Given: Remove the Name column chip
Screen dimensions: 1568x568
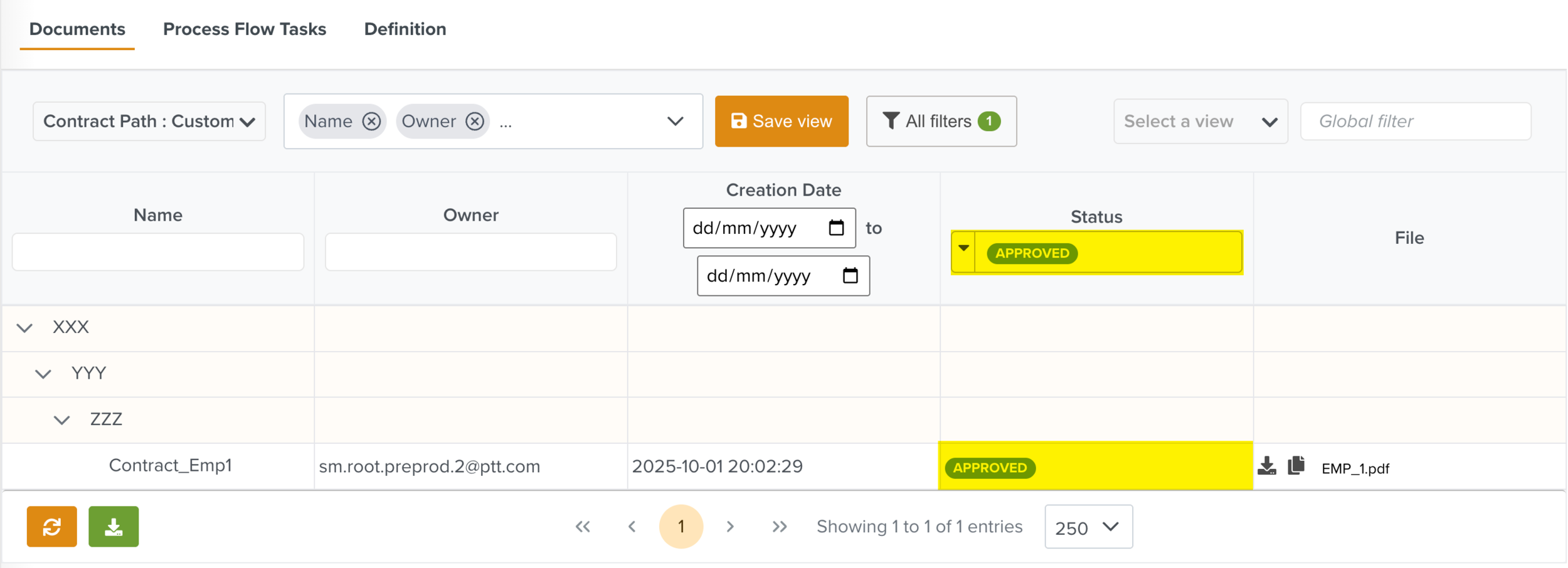Looking at the screenshot, I should click(x=371, y=121).
